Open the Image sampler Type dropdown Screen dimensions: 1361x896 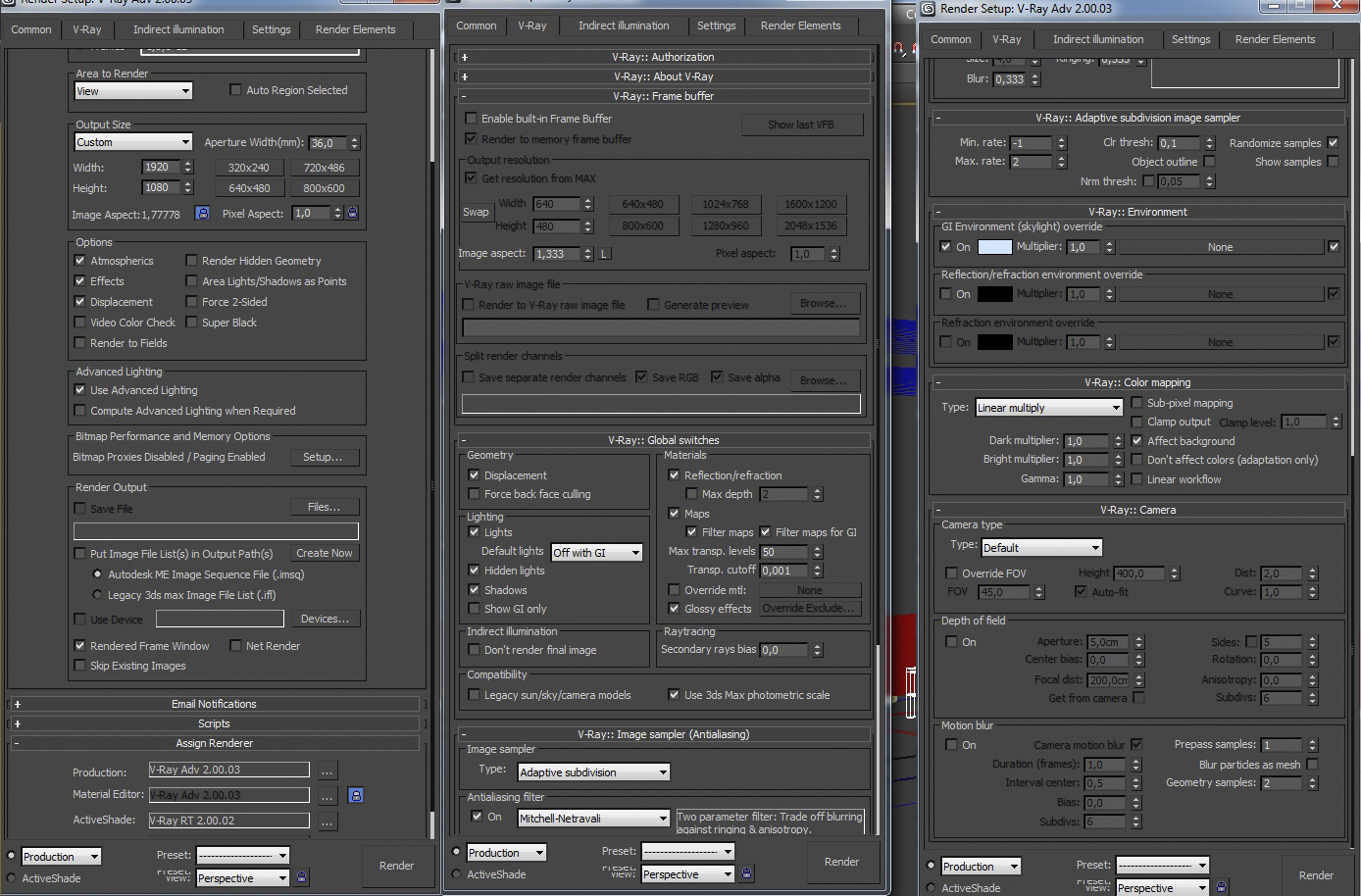(593, 772)
